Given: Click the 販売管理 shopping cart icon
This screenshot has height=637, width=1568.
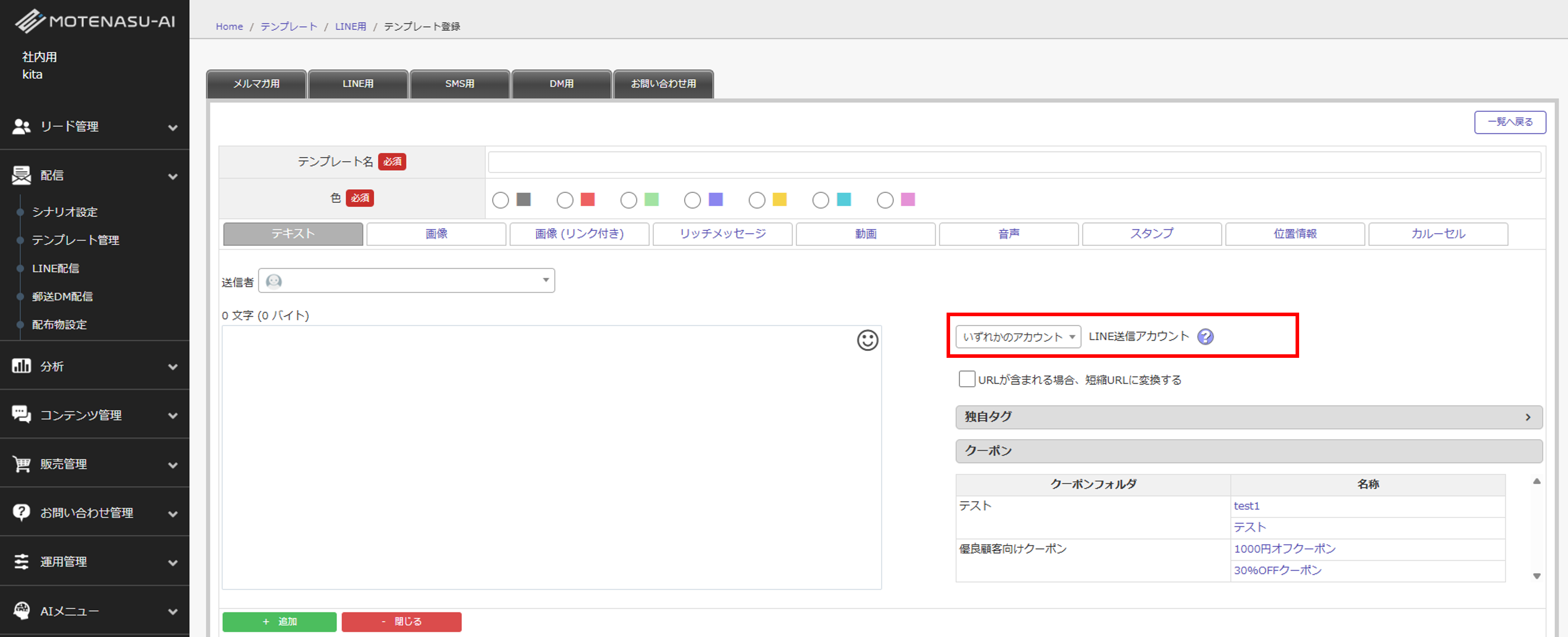Looking at the screenshot, I should [21, 464].
